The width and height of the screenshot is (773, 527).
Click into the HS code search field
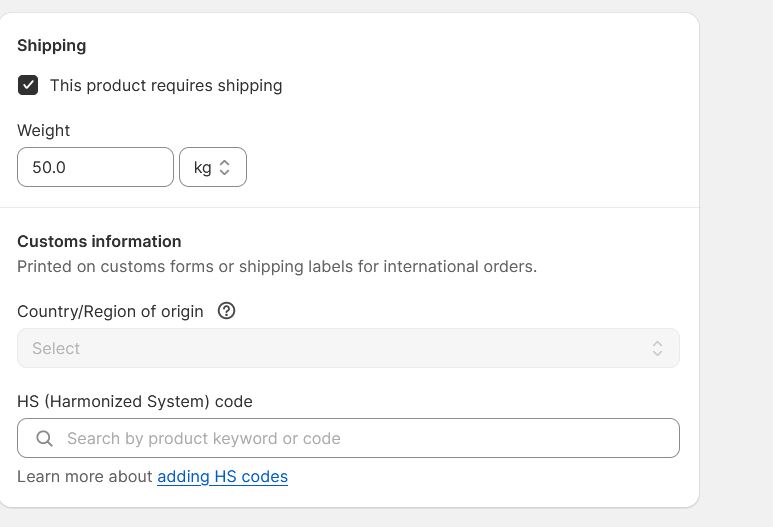(348, 438)
